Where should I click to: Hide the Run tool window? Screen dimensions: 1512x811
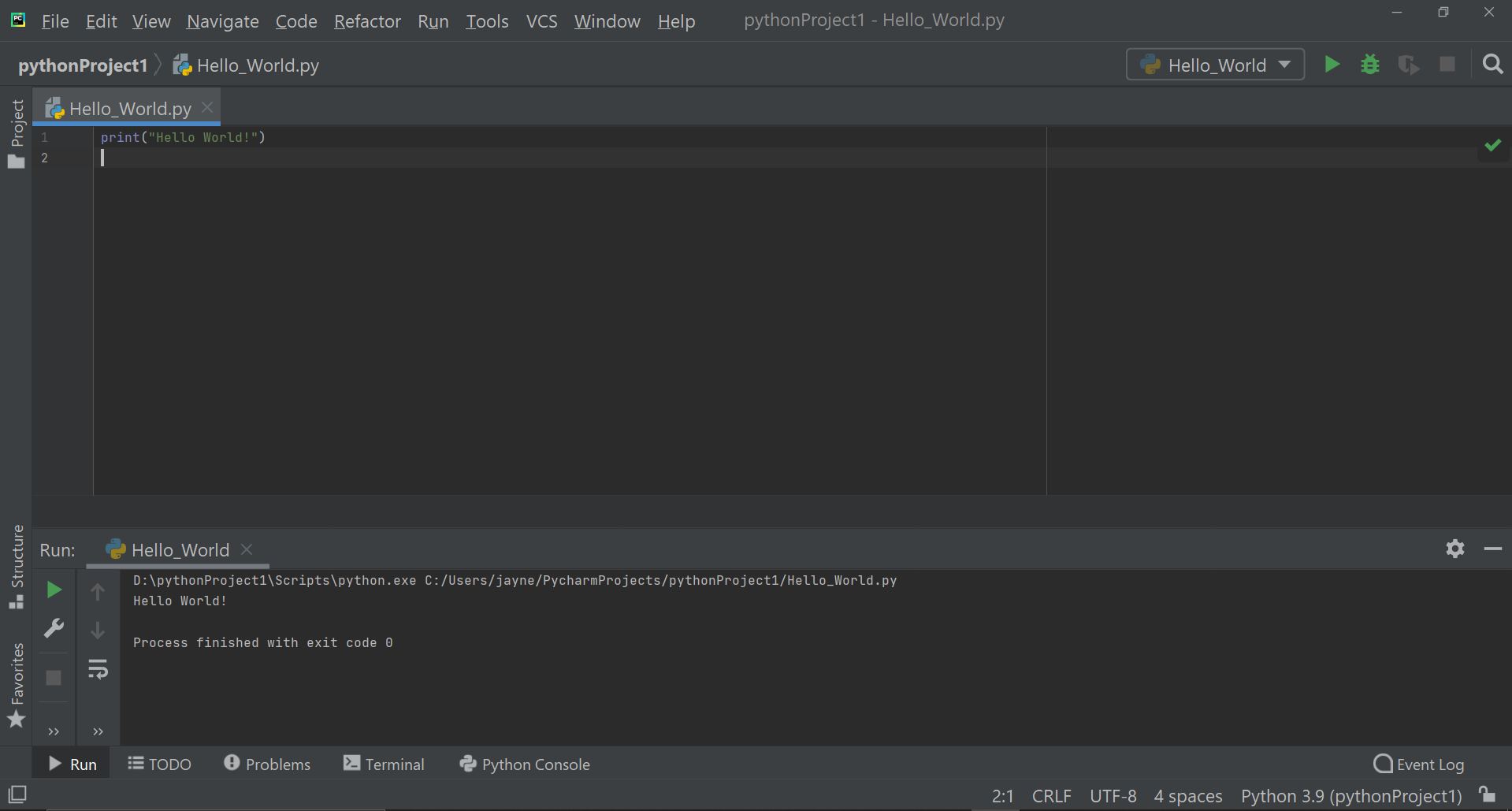coord(1493,549)
